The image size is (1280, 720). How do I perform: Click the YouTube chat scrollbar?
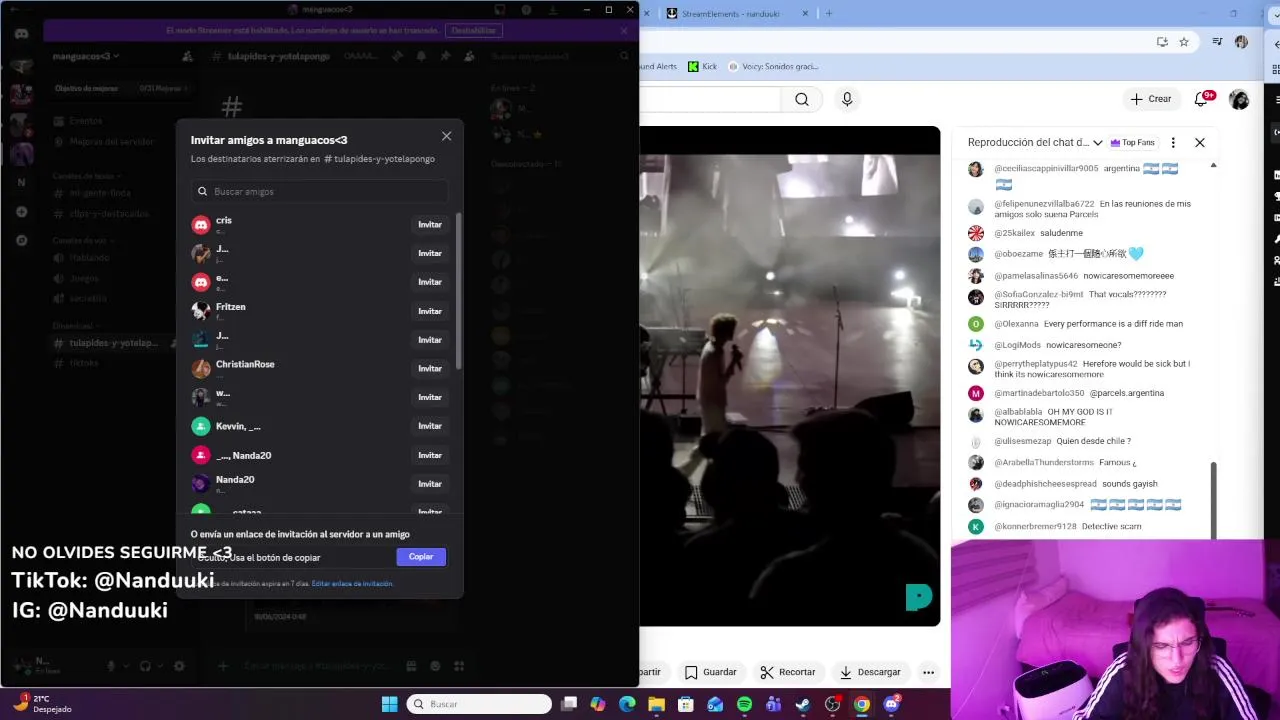pyautogui.click(x=1214, y=499)
